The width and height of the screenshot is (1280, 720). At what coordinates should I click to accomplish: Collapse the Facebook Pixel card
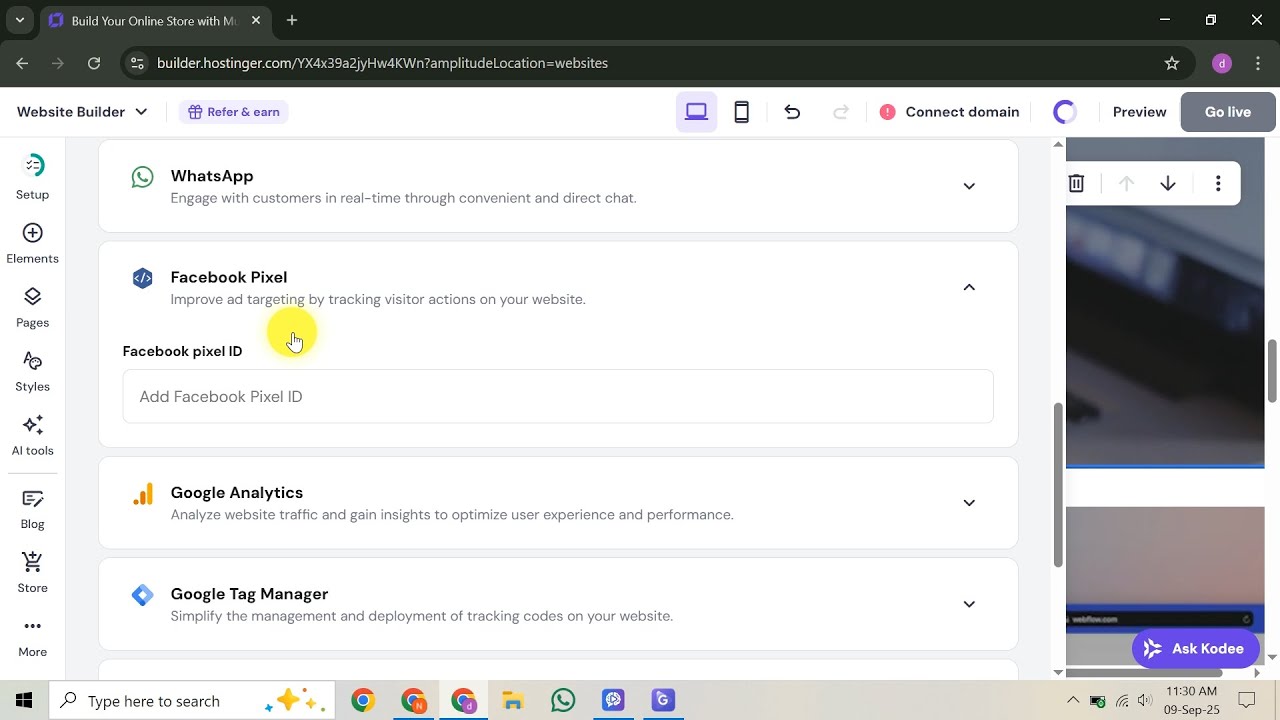[969, 287]
